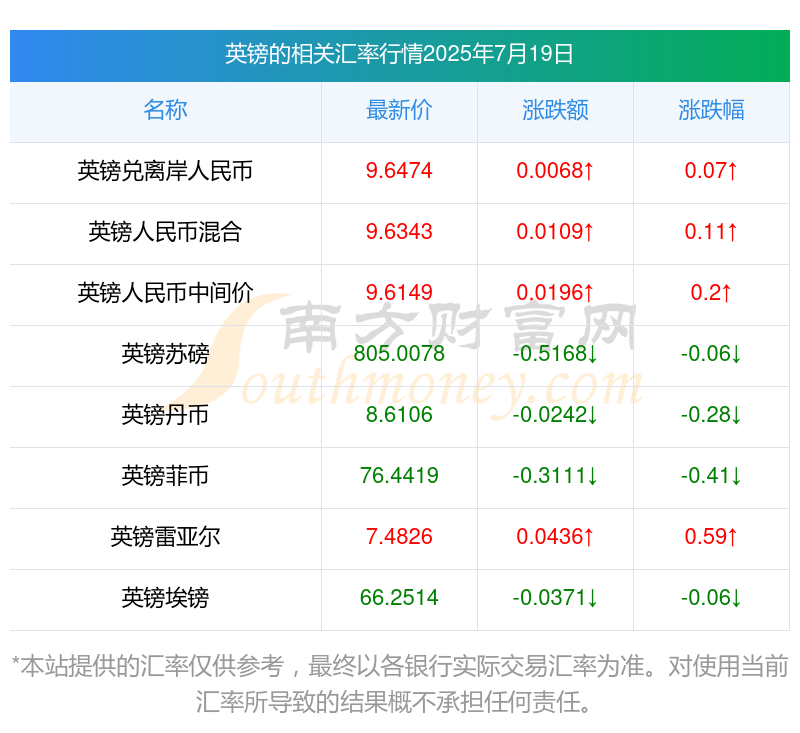This screenshot has width=800, height=733.
Task: Click the price 66.2514
Action: pyautogui.click(x=399, y=598)
